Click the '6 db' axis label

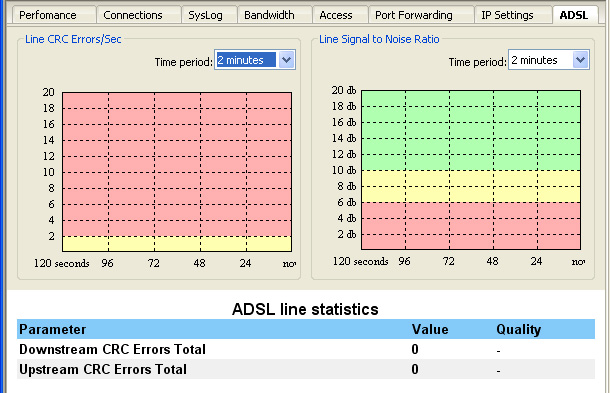coord(346,202)
